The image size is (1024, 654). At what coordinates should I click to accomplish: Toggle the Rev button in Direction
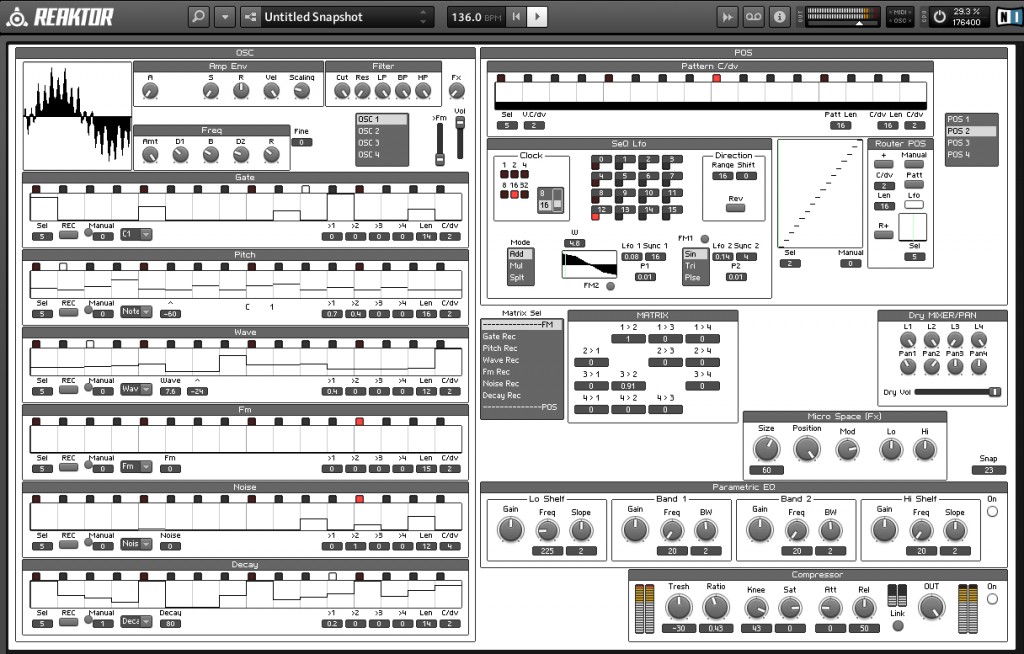click(735, 208)
